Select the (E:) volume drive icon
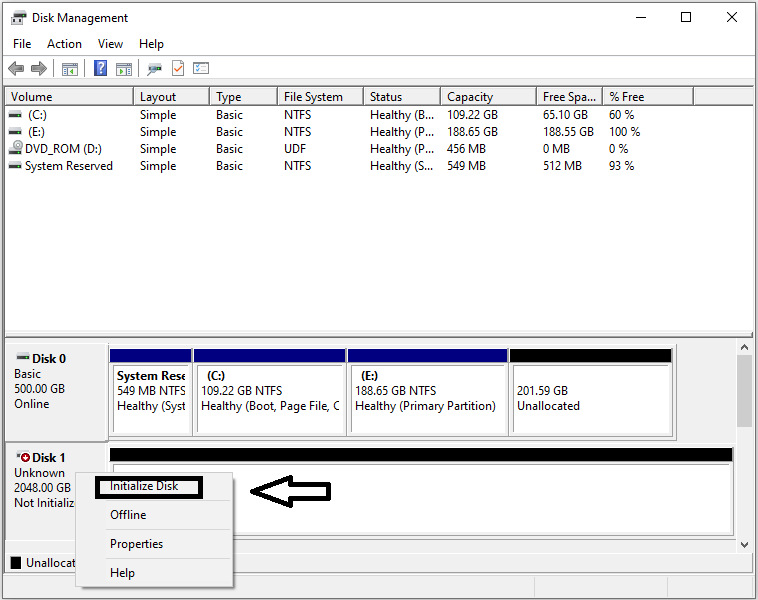 (15, 132)
